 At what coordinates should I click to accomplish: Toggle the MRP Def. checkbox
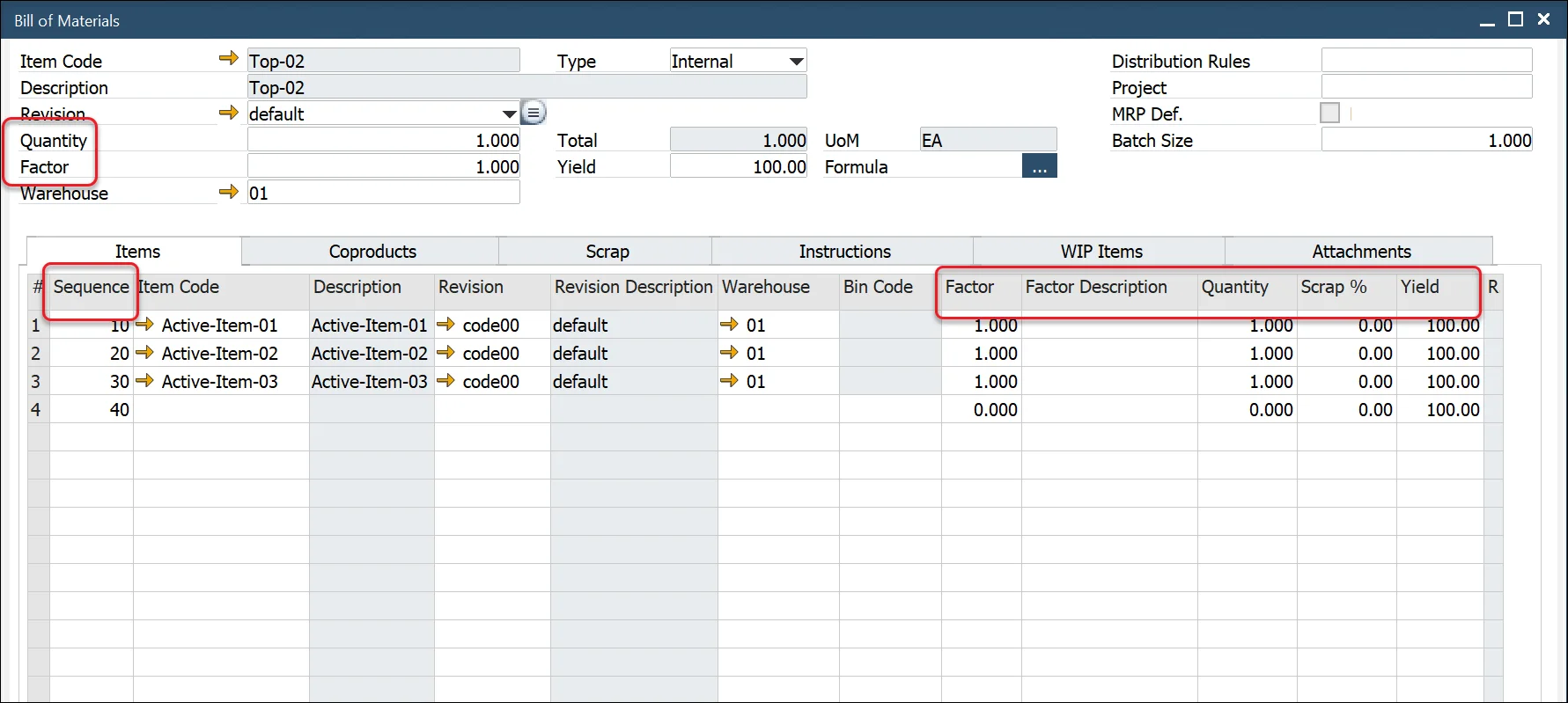pos(1329,113)
